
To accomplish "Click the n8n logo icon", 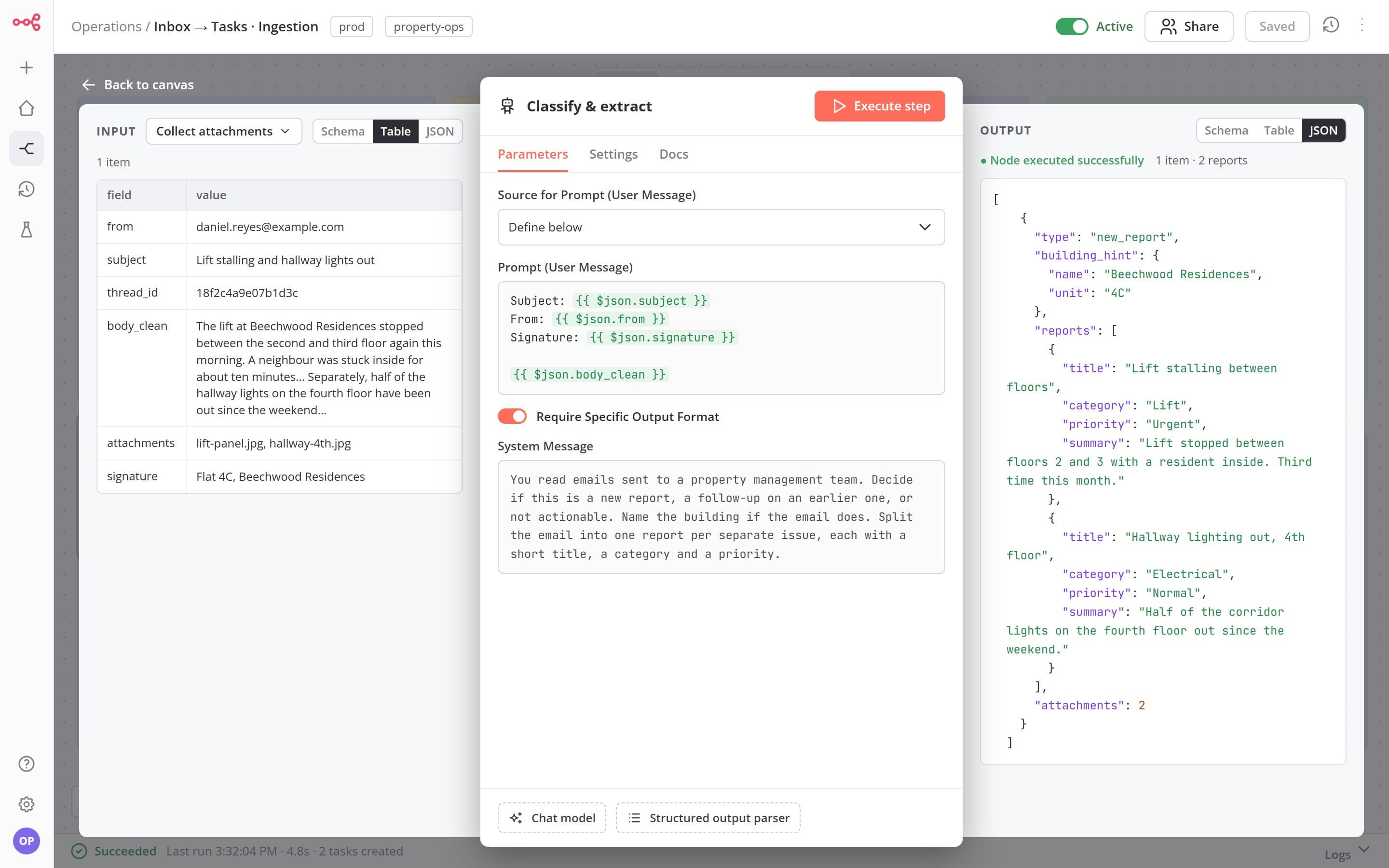I will coord(27,22).
